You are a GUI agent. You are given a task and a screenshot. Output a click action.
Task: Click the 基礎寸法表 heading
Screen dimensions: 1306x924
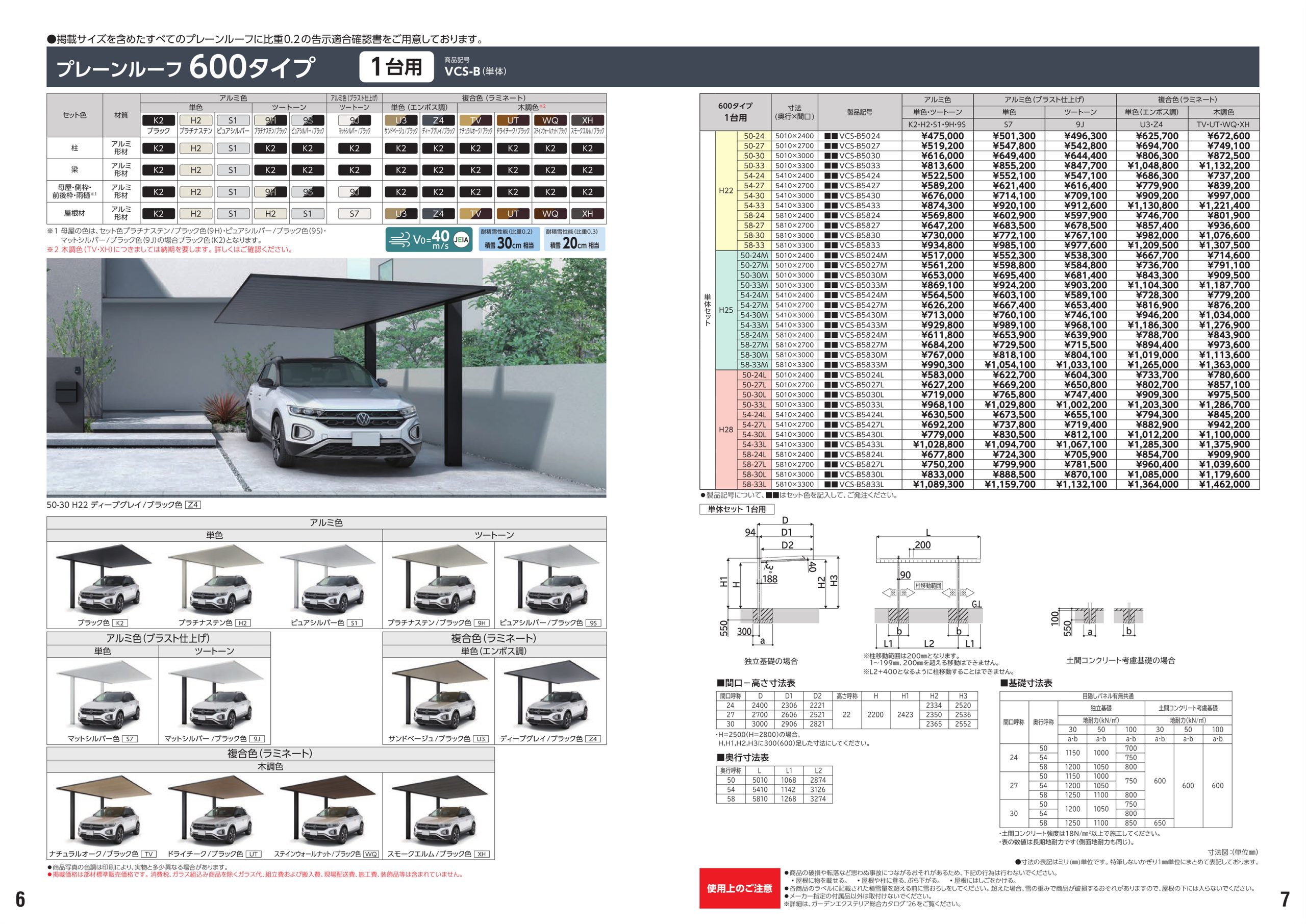1026,683
